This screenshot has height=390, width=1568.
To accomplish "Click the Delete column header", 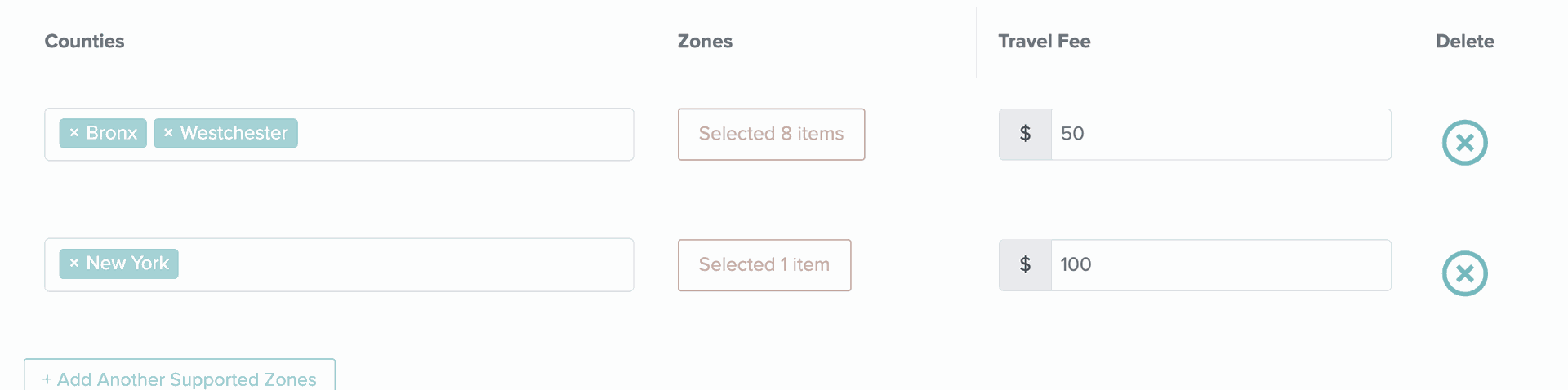I will 1464,42.
